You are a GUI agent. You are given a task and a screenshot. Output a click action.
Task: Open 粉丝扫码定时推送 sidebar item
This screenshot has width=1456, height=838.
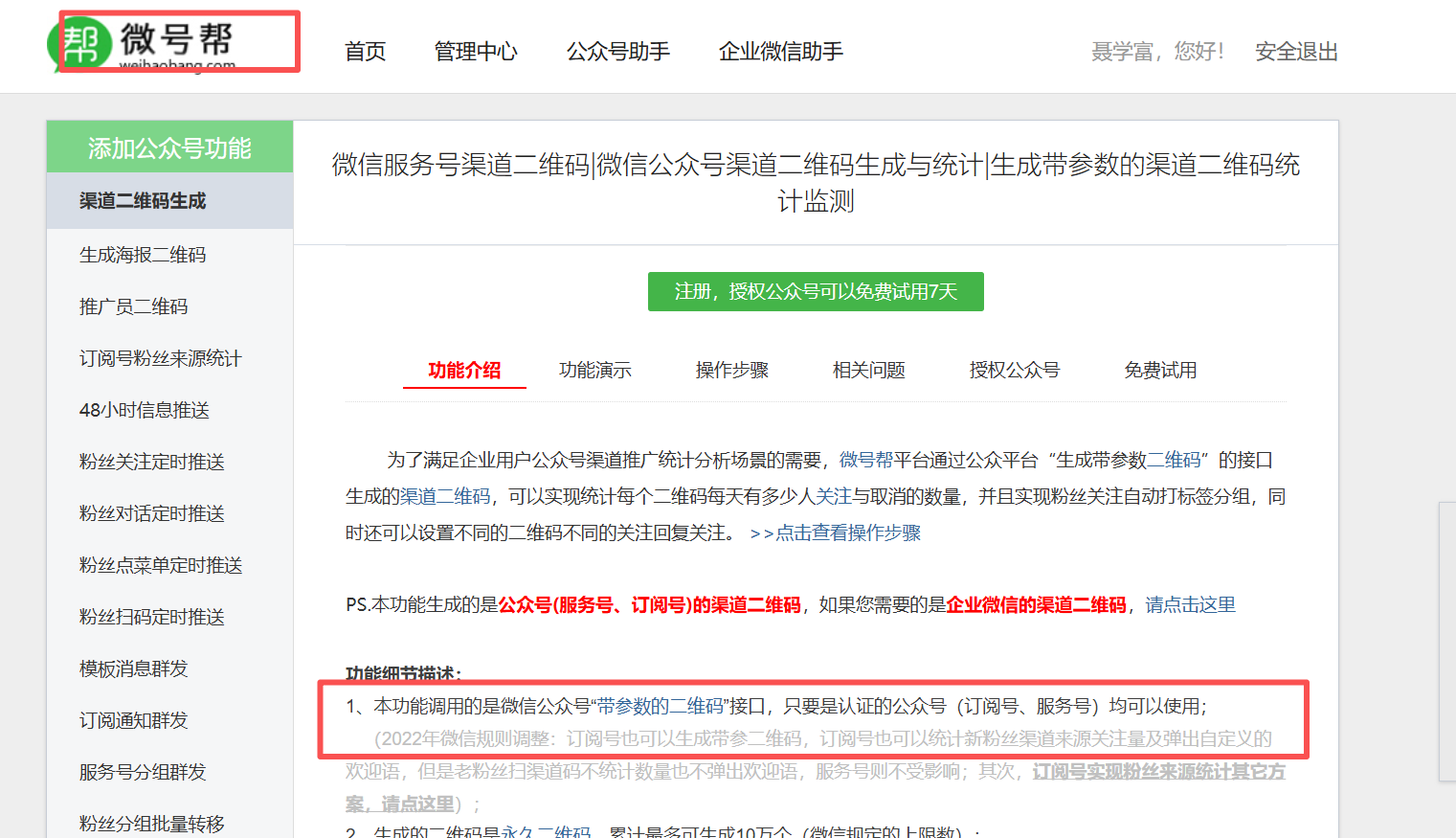(x=152, y=617)
